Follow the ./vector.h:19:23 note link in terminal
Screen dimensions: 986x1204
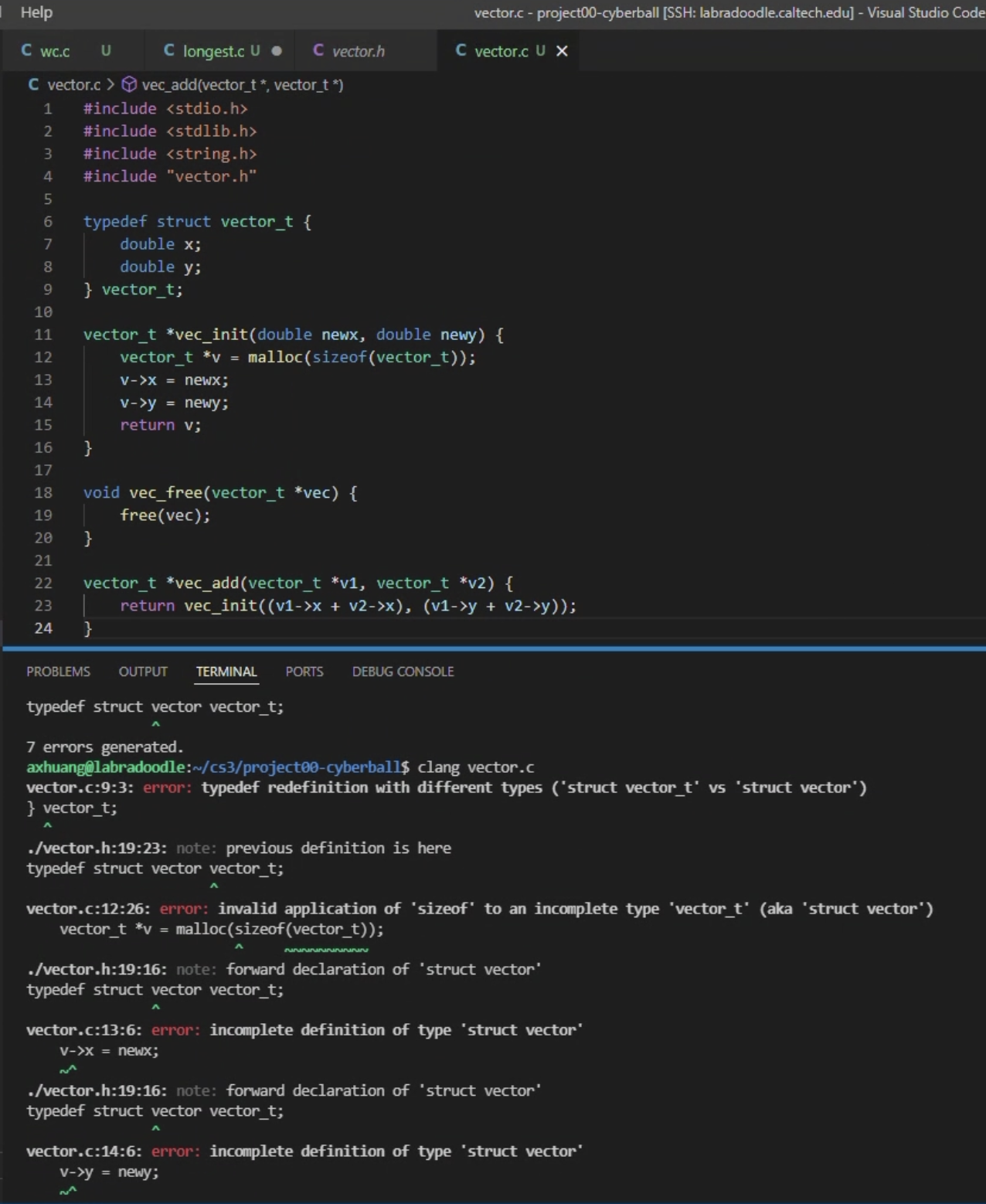pyautogui.click(x=97, y=849)
